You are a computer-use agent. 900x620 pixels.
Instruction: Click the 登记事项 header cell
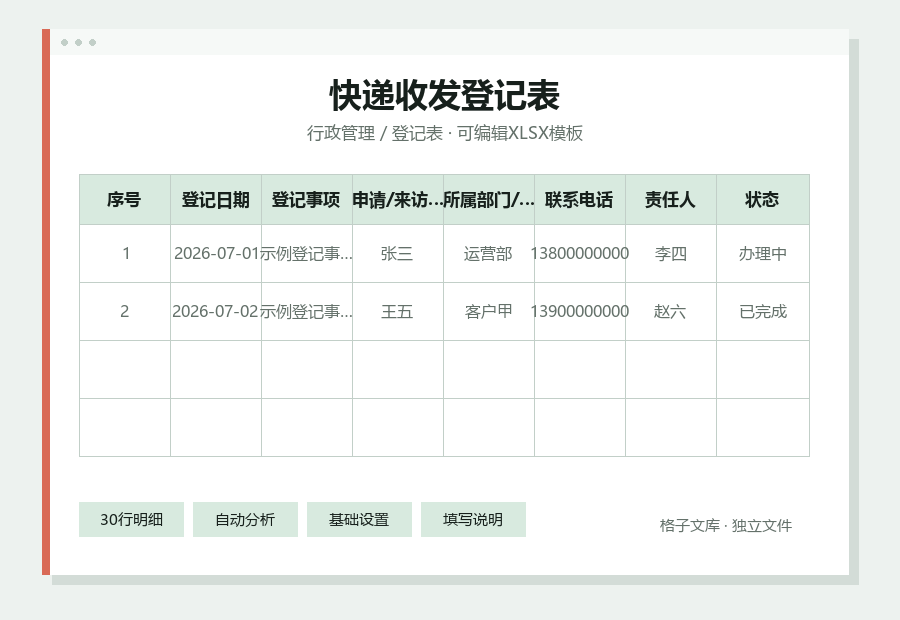click(307, 200)
